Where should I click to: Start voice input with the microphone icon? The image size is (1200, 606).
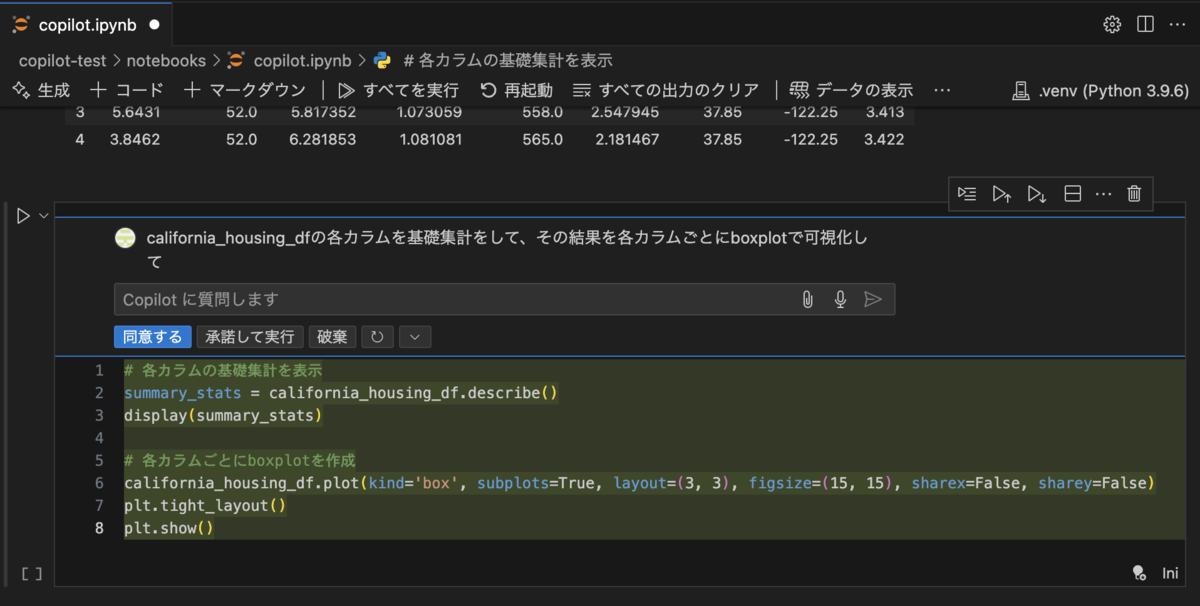click(x=841, y=299)
